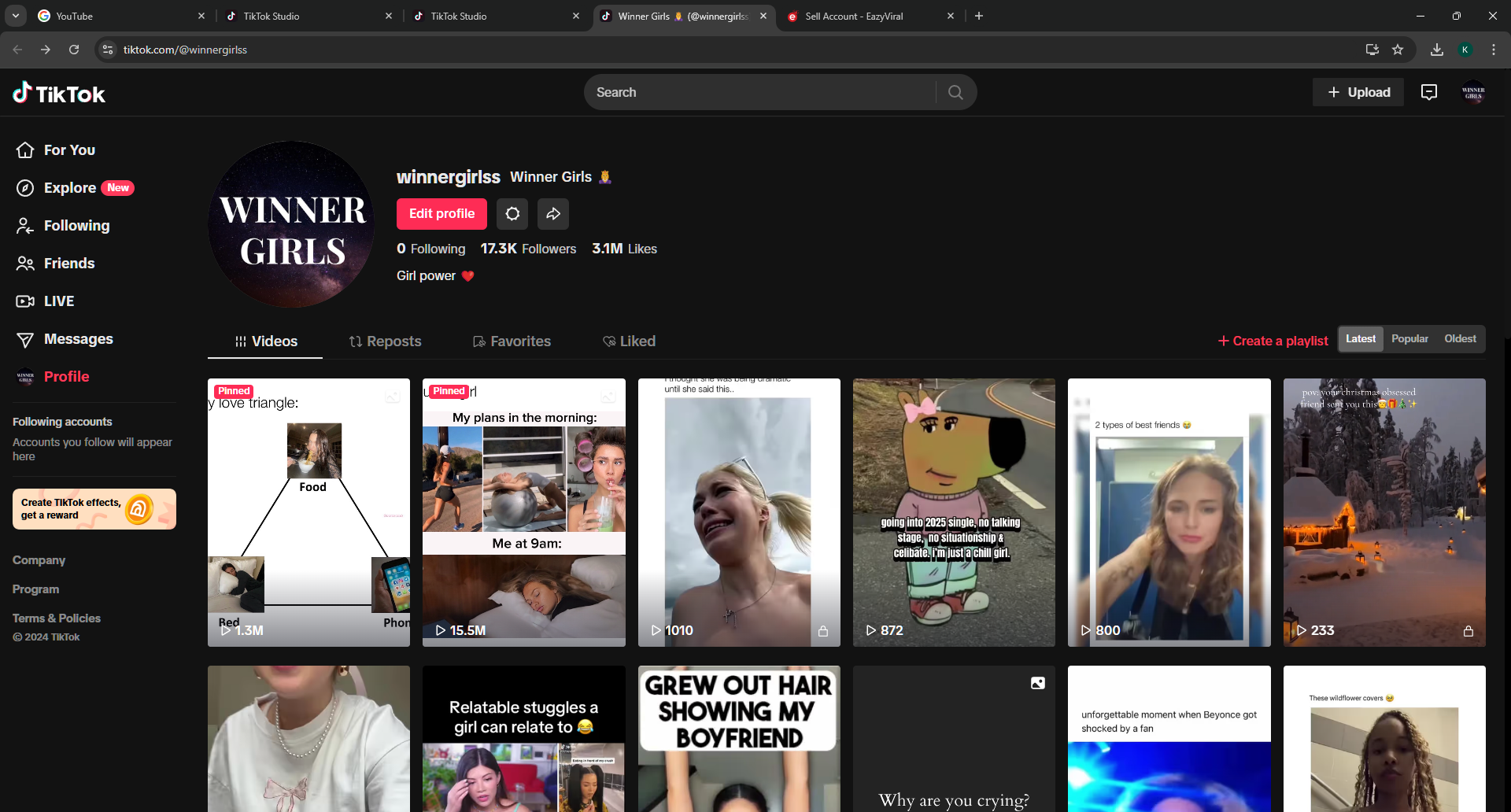Open the 17.3K Followers list
The width and height of the screenshot is (1511, 812).
pyautogui.click(x=528, y=249)
